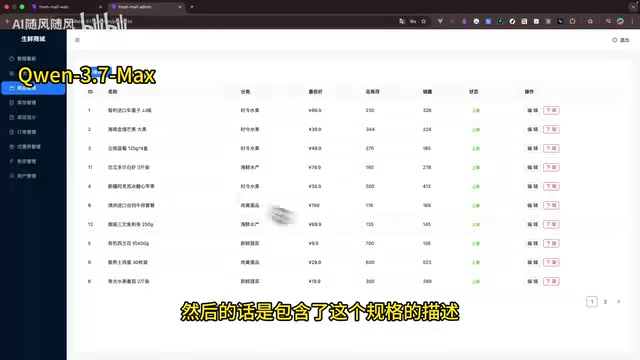
Task: Open the tab search dropdown chevron
Action: tap(633, 7)
